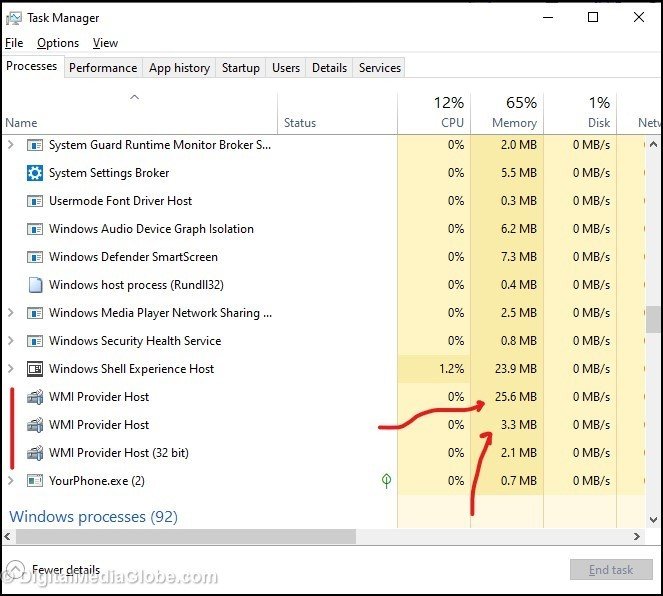Click the Windows Defender SmartScreen icon
663x596 pixels.
(35, 257)
